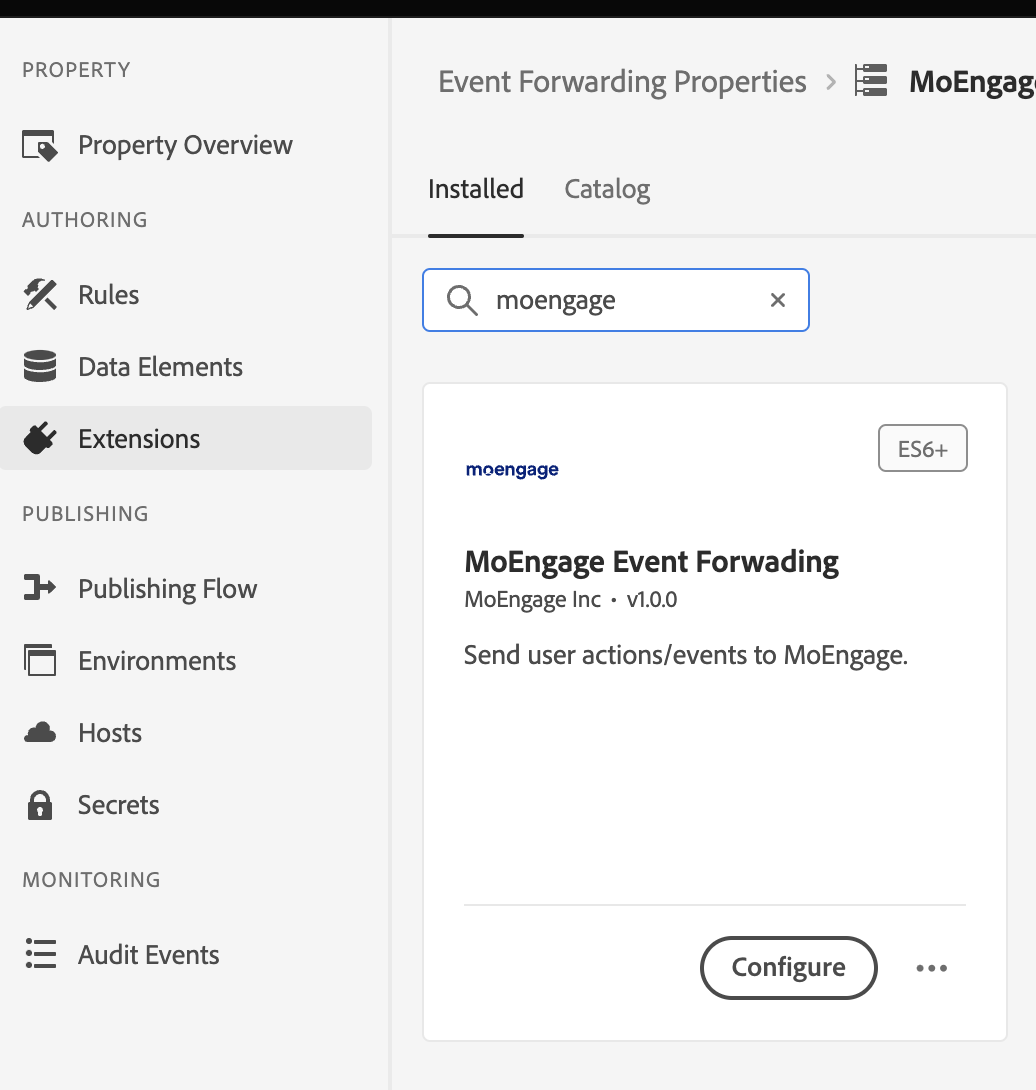Open the ellipsis options menu on the card

[x=931, y=967]
